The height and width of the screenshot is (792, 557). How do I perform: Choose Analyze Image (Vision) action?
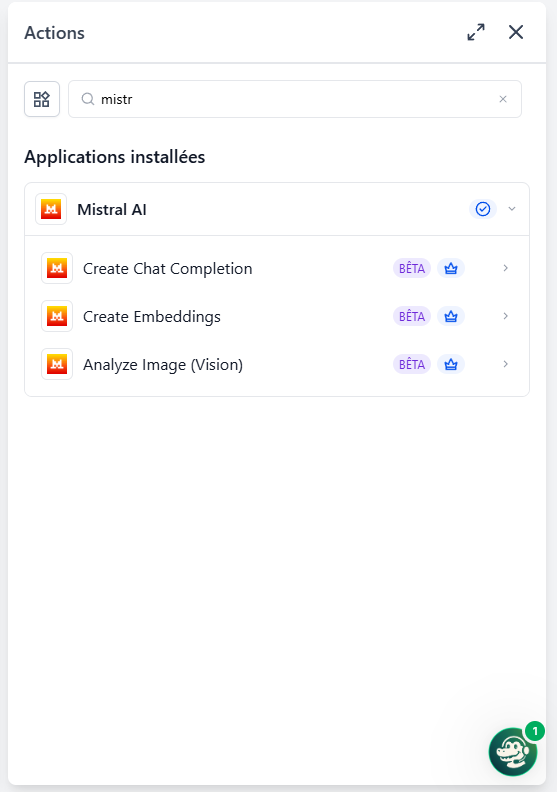pos(277,364)
